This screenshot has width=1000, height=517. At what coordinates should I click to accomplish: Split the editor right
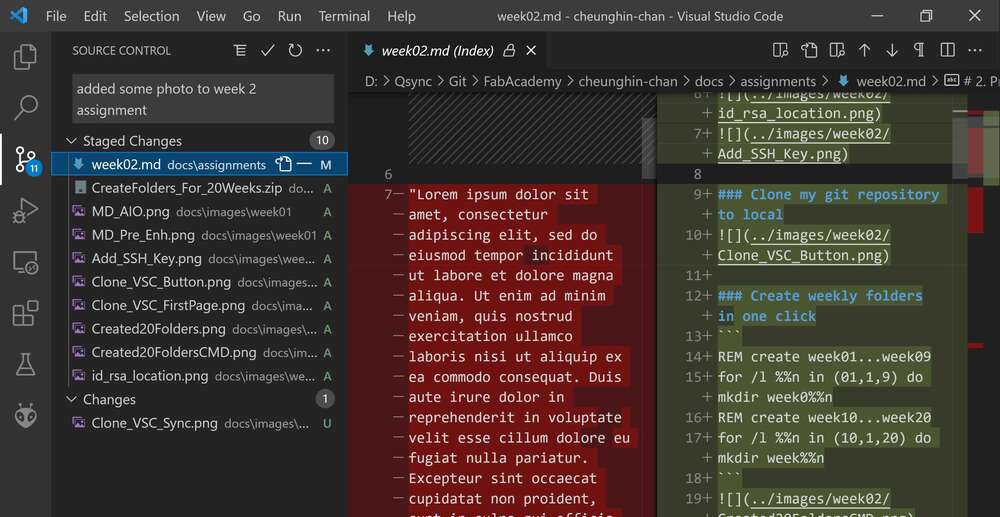(947, 50)
